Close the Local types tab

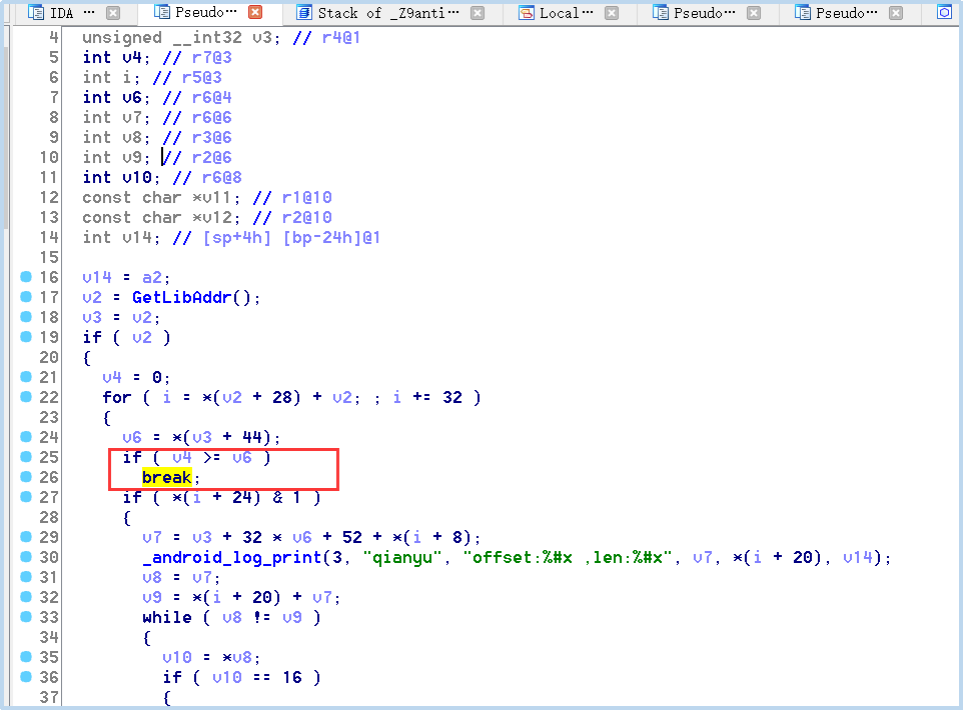pos(611,13)
